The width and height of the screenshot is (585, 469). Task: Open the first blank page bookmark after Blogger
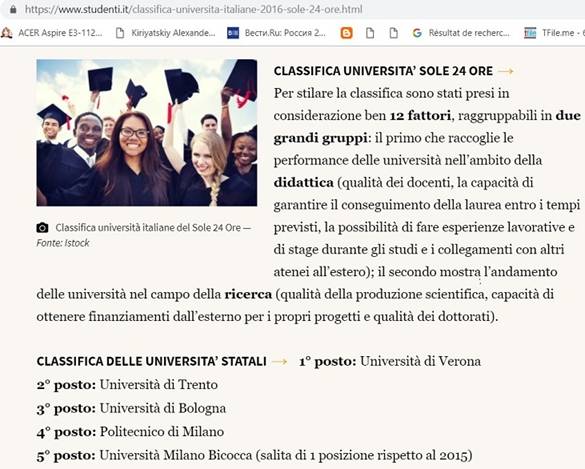point(370,33)
